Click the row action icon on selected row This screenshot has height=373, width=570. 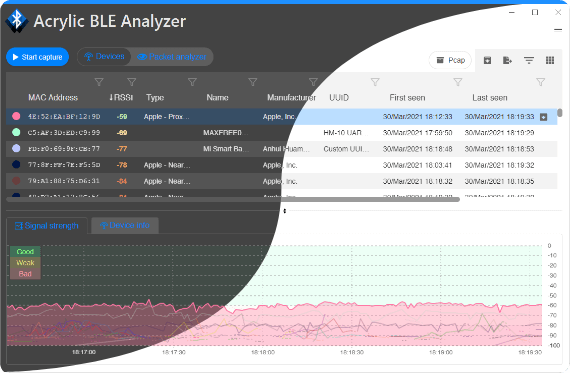click(x=543, y=117)
